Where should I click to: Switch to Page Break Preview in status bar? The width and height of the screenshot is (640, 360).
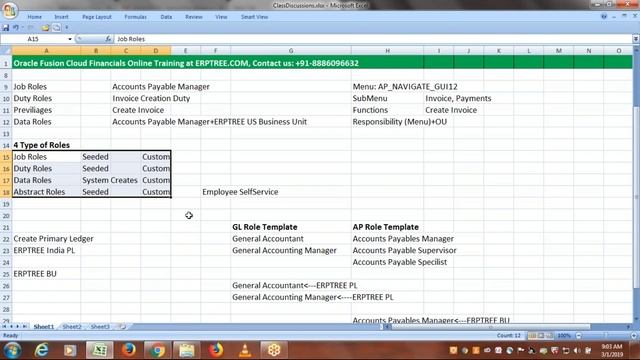coord(549,336)
